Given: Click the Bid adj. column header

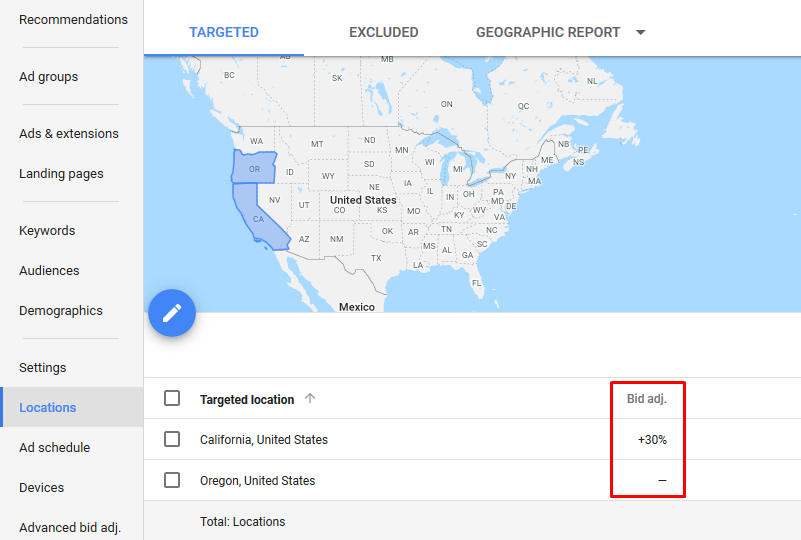Looking at the screenshot, I should click(647, 398).
